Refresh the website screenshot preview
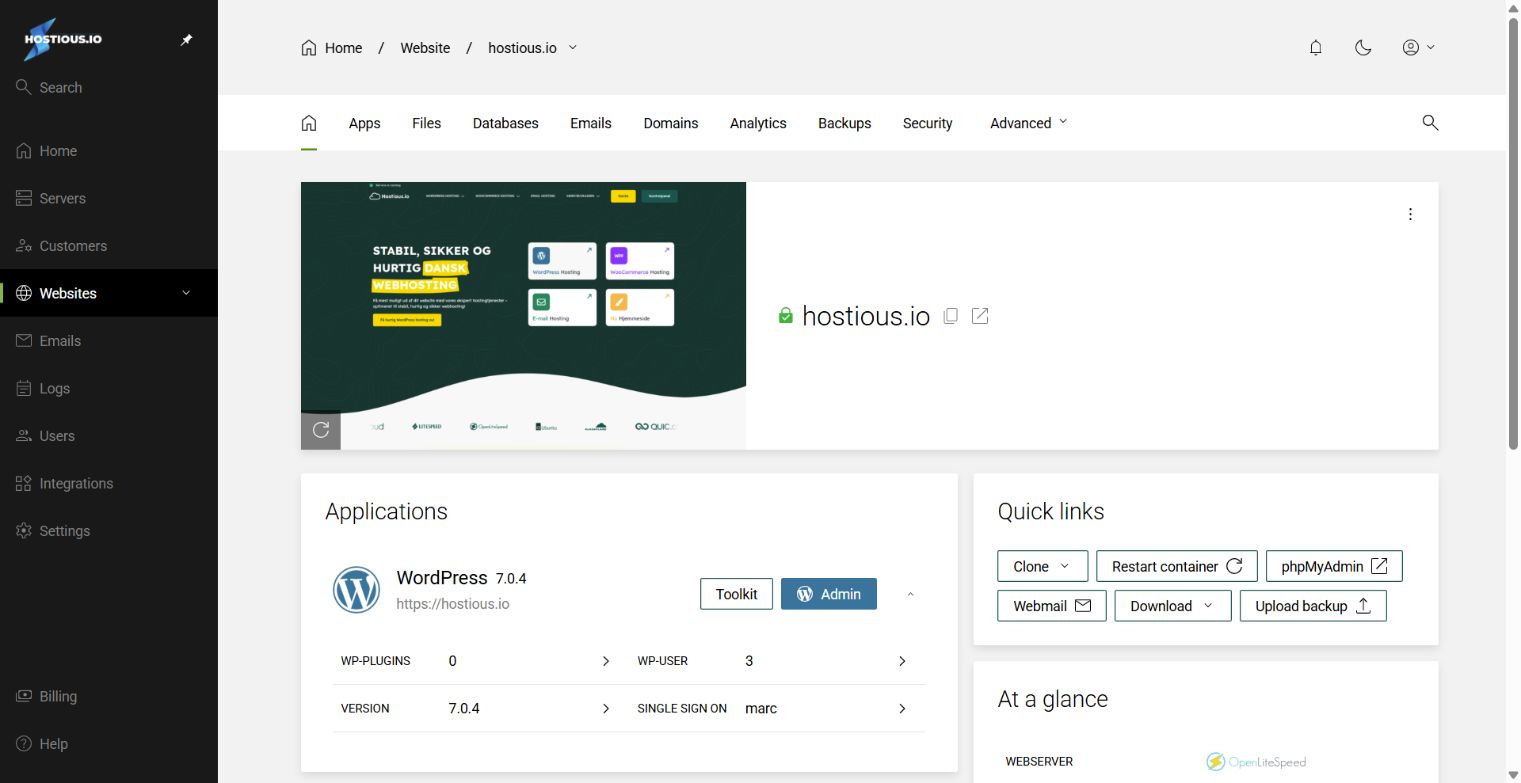The width and height of the screenshot is (1521, 783). tap(321, 430)
